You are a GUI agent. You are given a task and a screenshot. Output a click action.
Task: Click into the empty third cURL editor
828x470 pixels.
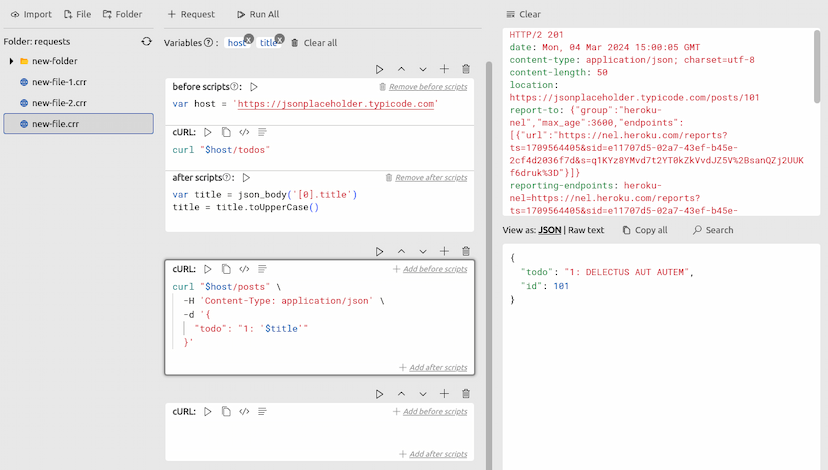point(319,433)
